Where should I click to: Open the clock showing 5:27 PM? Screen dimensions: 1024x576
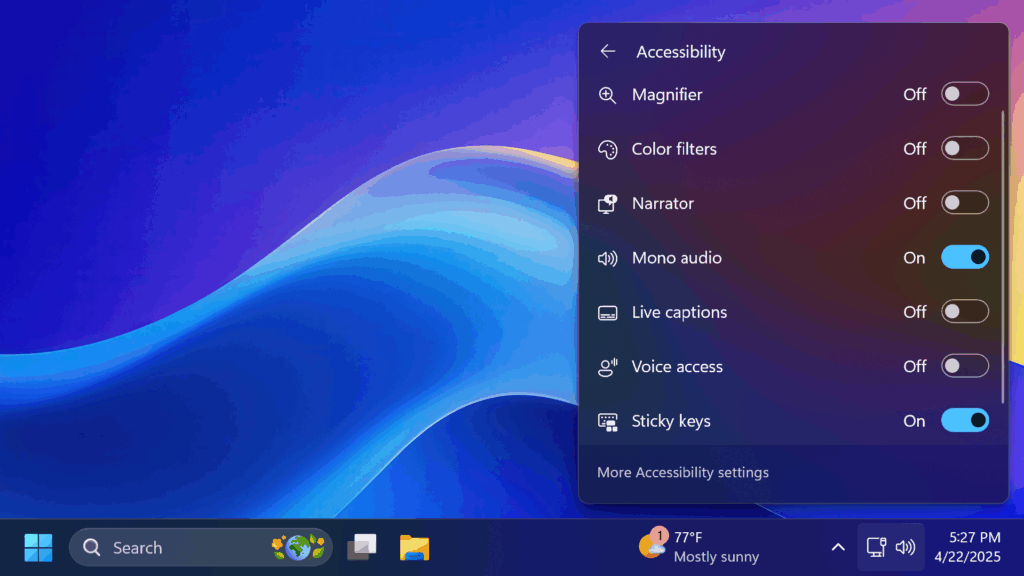point(967,547)
